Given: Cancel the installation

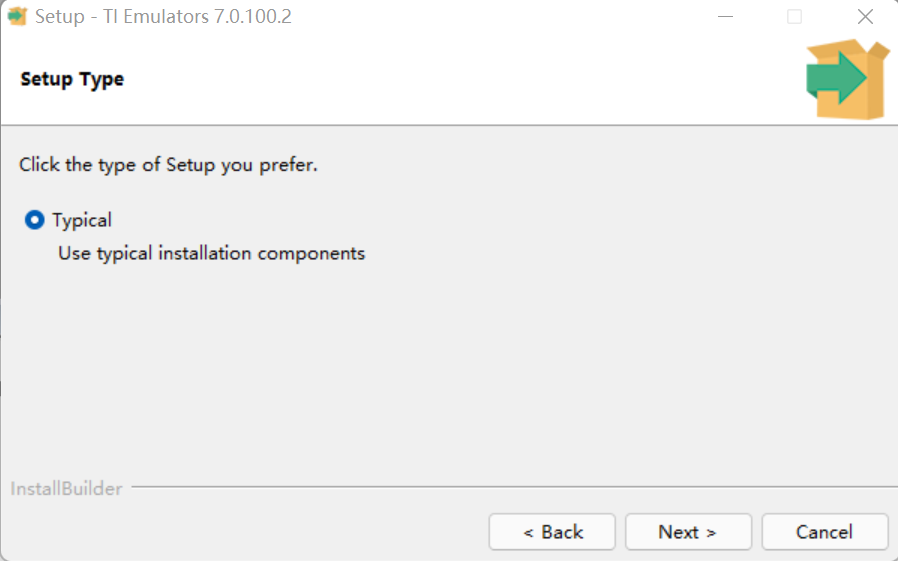Looking at the screenshot, I should [825, 532].
